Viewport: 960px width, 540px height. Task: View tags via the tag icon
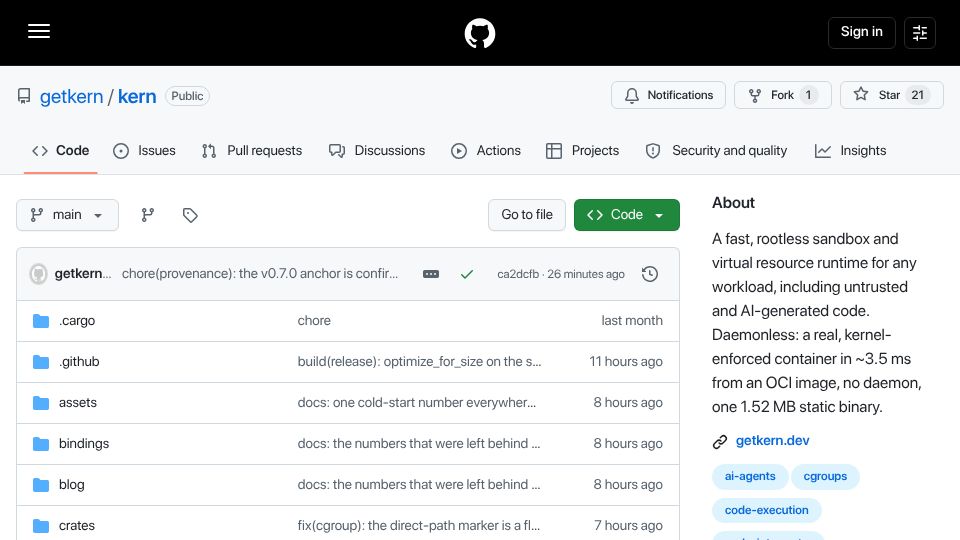tap(190, 215)
